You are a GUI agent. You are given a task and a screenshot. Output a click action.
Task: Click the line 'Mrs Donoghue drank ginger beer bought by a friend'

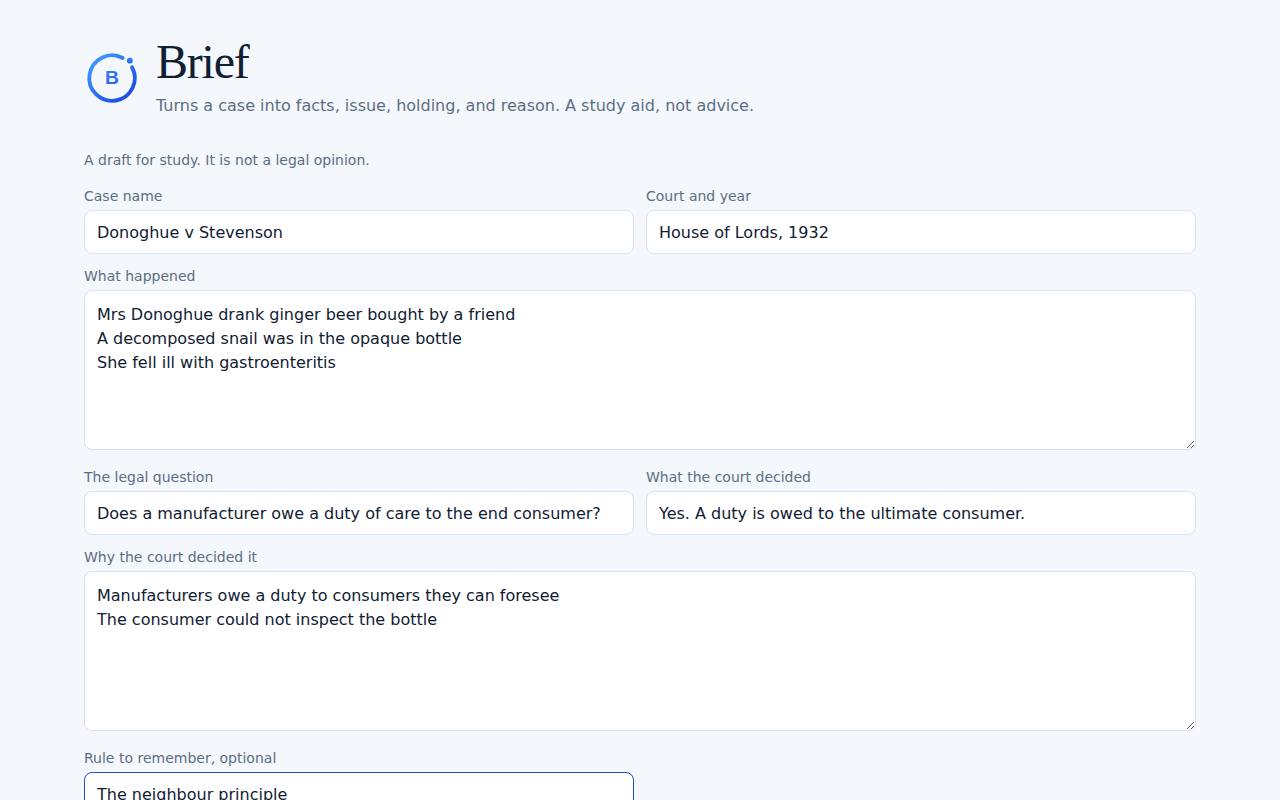[306, 314]
